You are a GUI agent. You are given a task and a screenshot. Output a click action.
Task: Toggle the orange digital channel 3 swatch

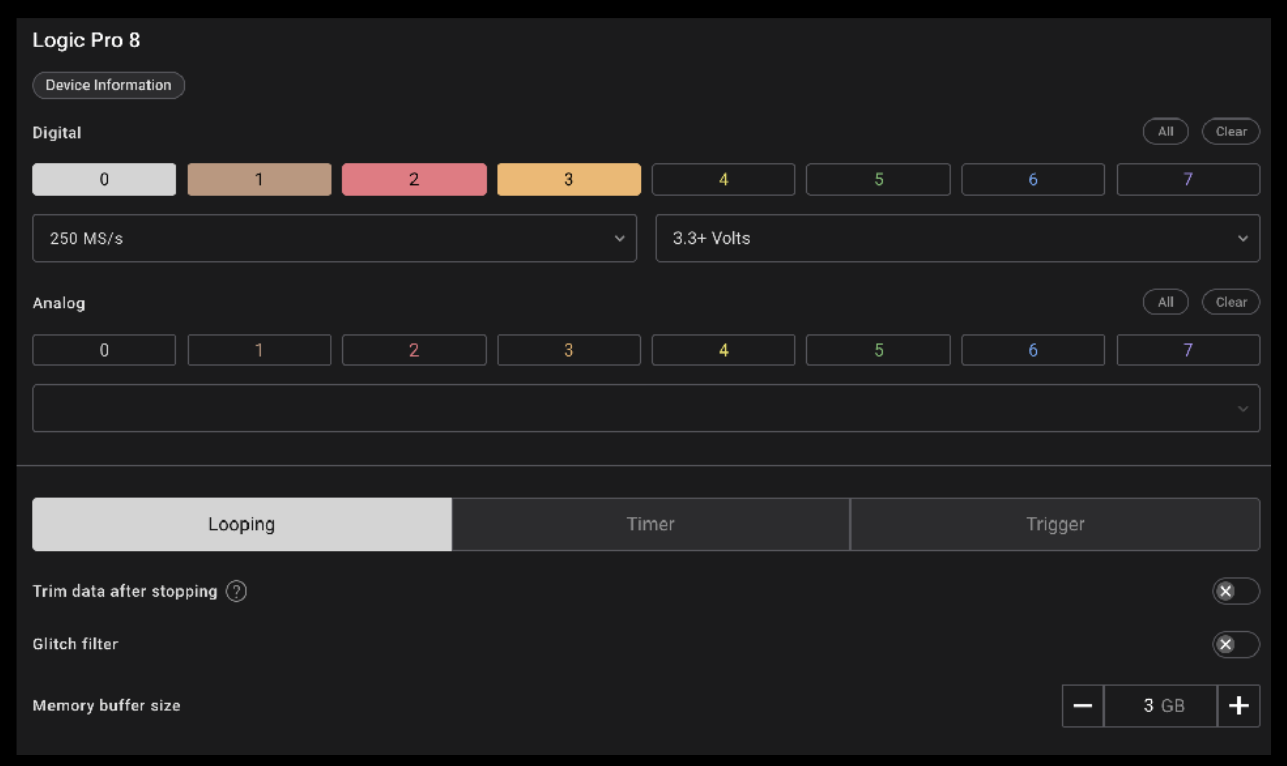coord(568,180)
